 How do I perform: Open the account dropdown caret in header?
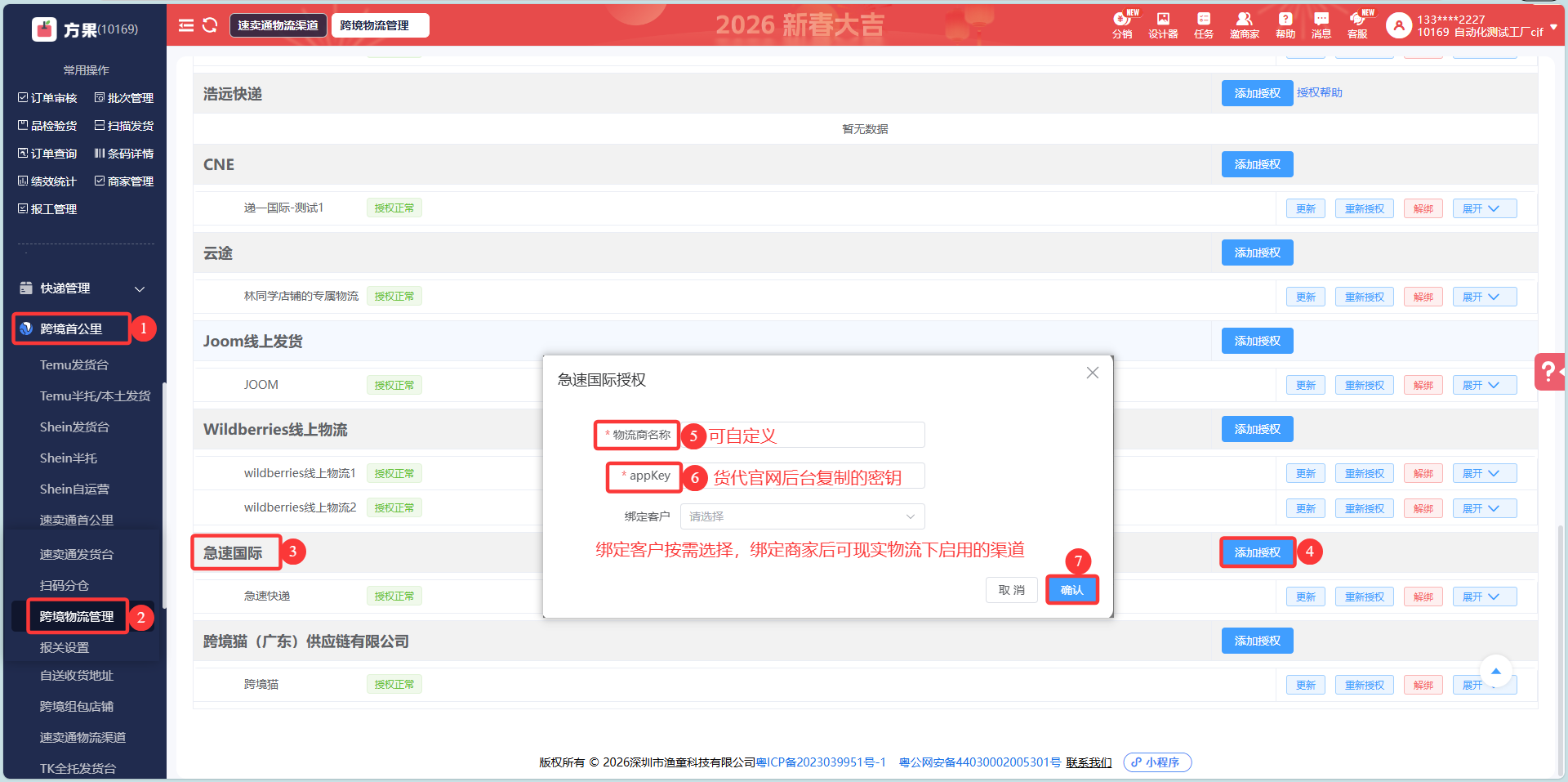point(1553,26)
